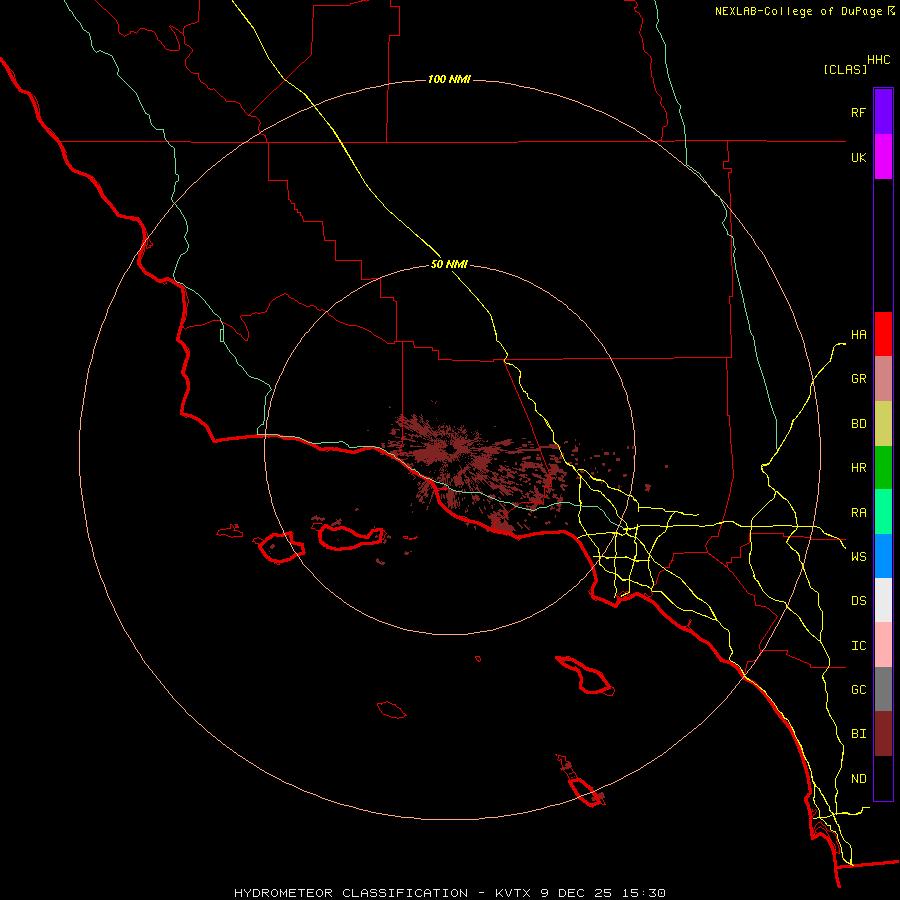Click the DS legend label
The width and height of the screenshot is (900, 900).
pyautogui.click(x=858, y=601)
